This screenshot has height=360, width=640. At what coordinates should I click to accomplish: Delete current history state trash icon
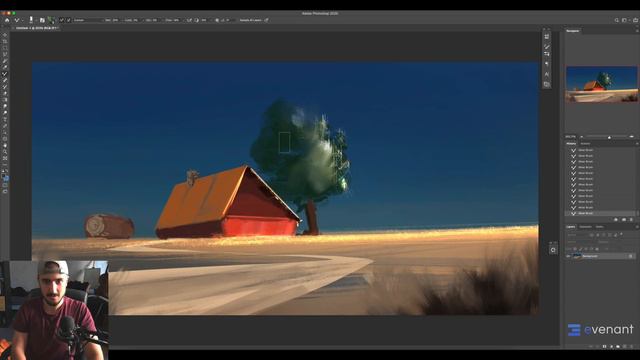[631, 220]
